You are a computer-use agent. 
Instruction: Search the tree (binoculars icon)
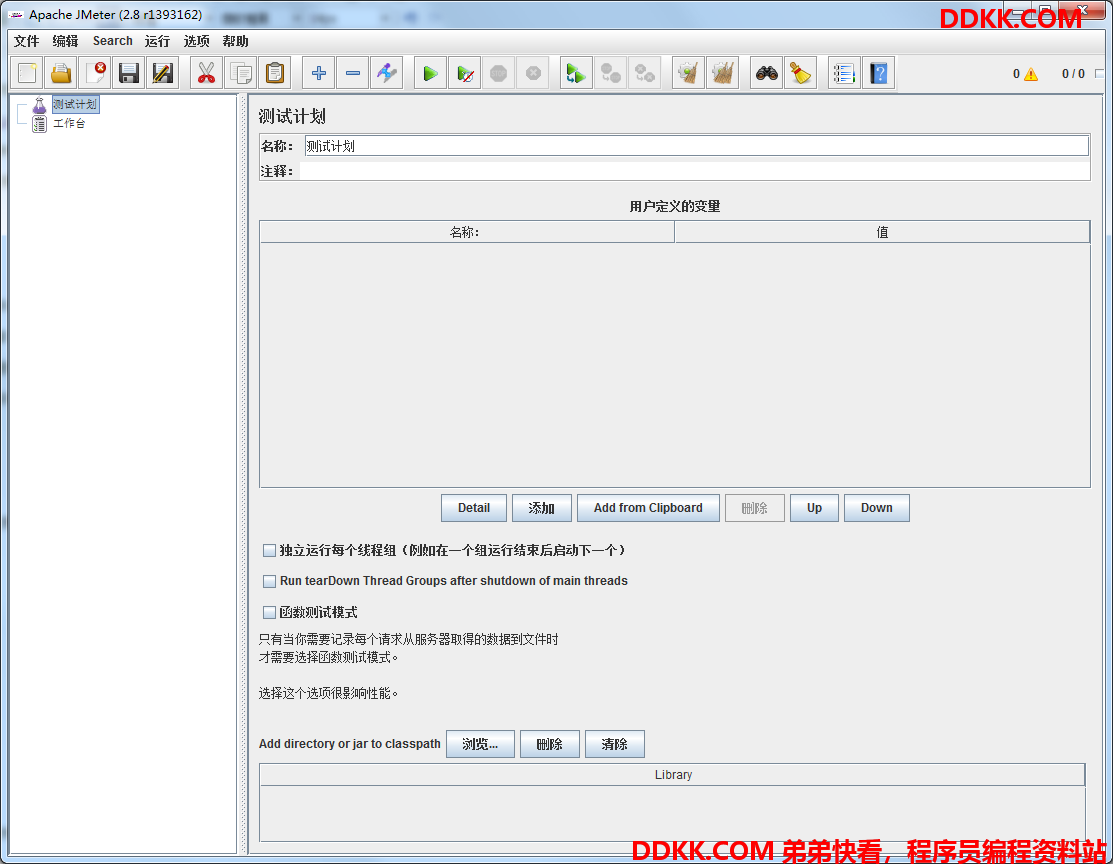767,73
